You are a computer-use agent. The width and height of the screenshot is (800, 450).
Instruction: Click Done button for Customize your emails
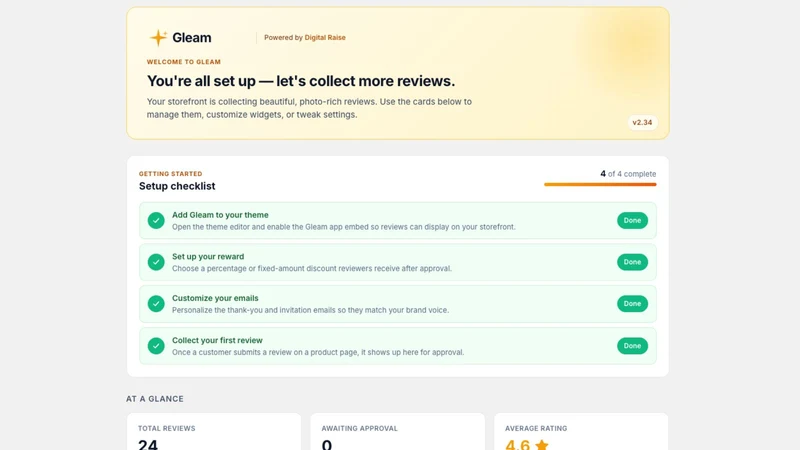[x=632, y=304]
